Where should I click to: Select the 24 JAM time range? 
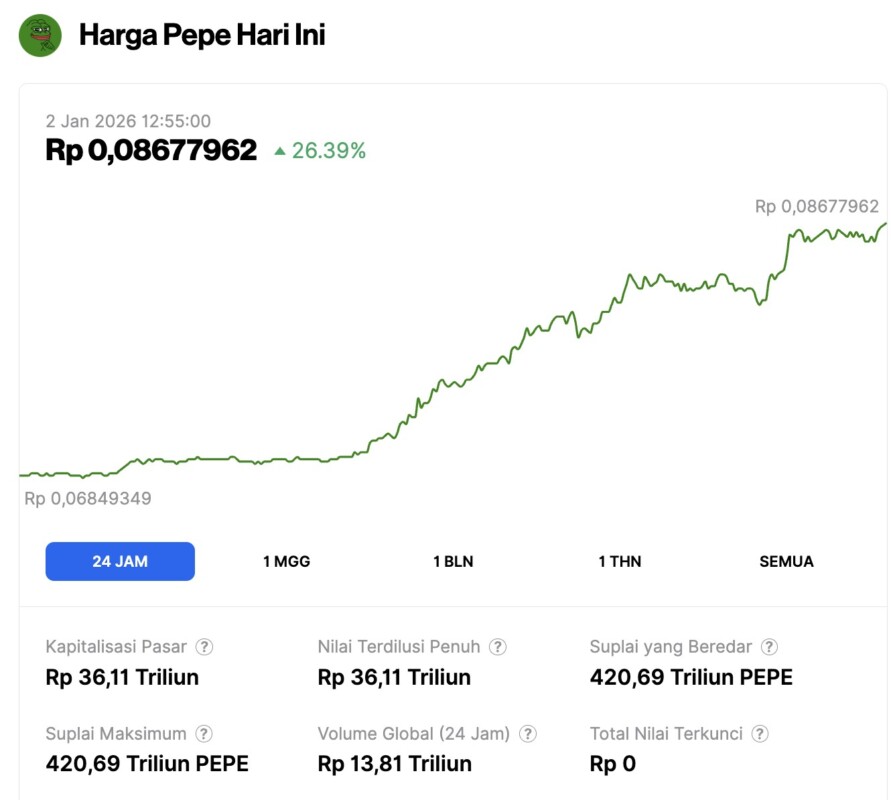[120, 561]
